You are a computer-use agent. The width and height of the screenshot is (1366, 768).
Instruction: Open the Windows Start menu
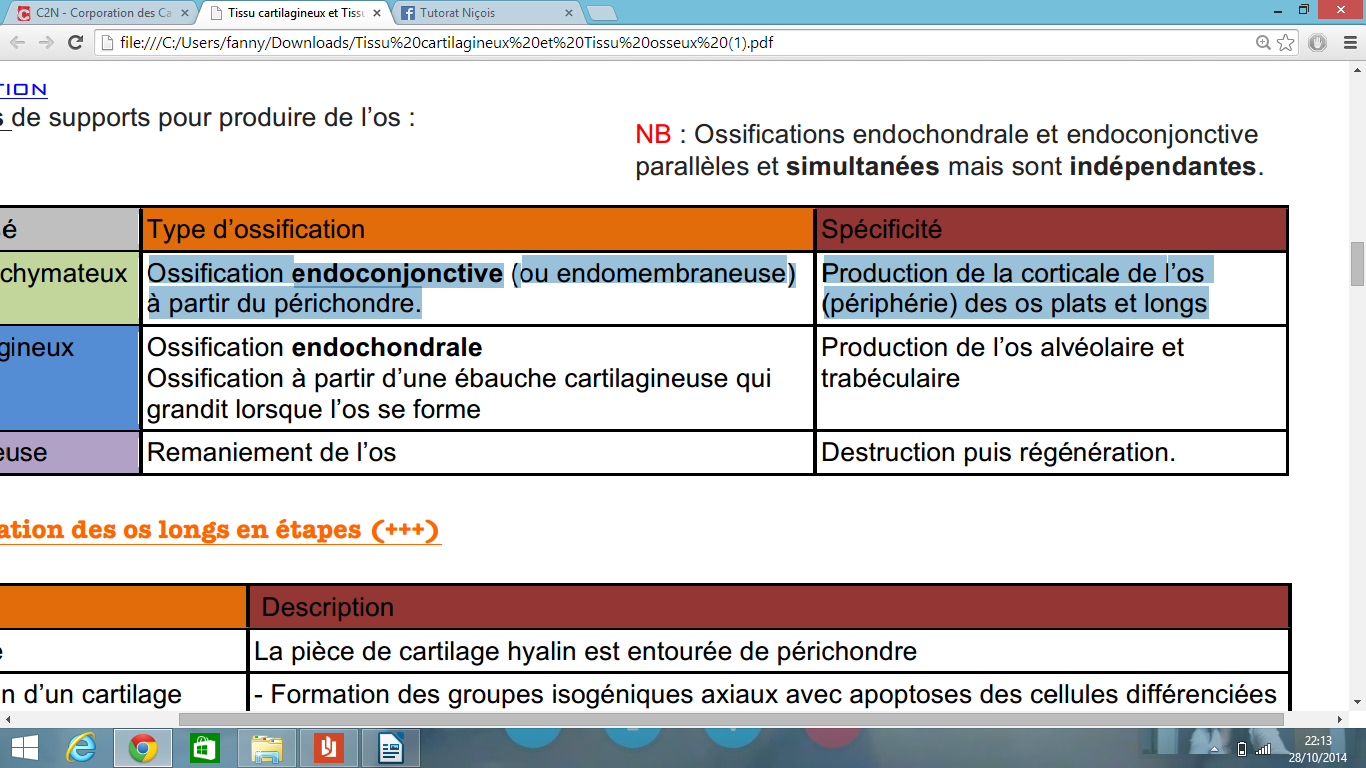pyautogui.click(x=24, y=748)
